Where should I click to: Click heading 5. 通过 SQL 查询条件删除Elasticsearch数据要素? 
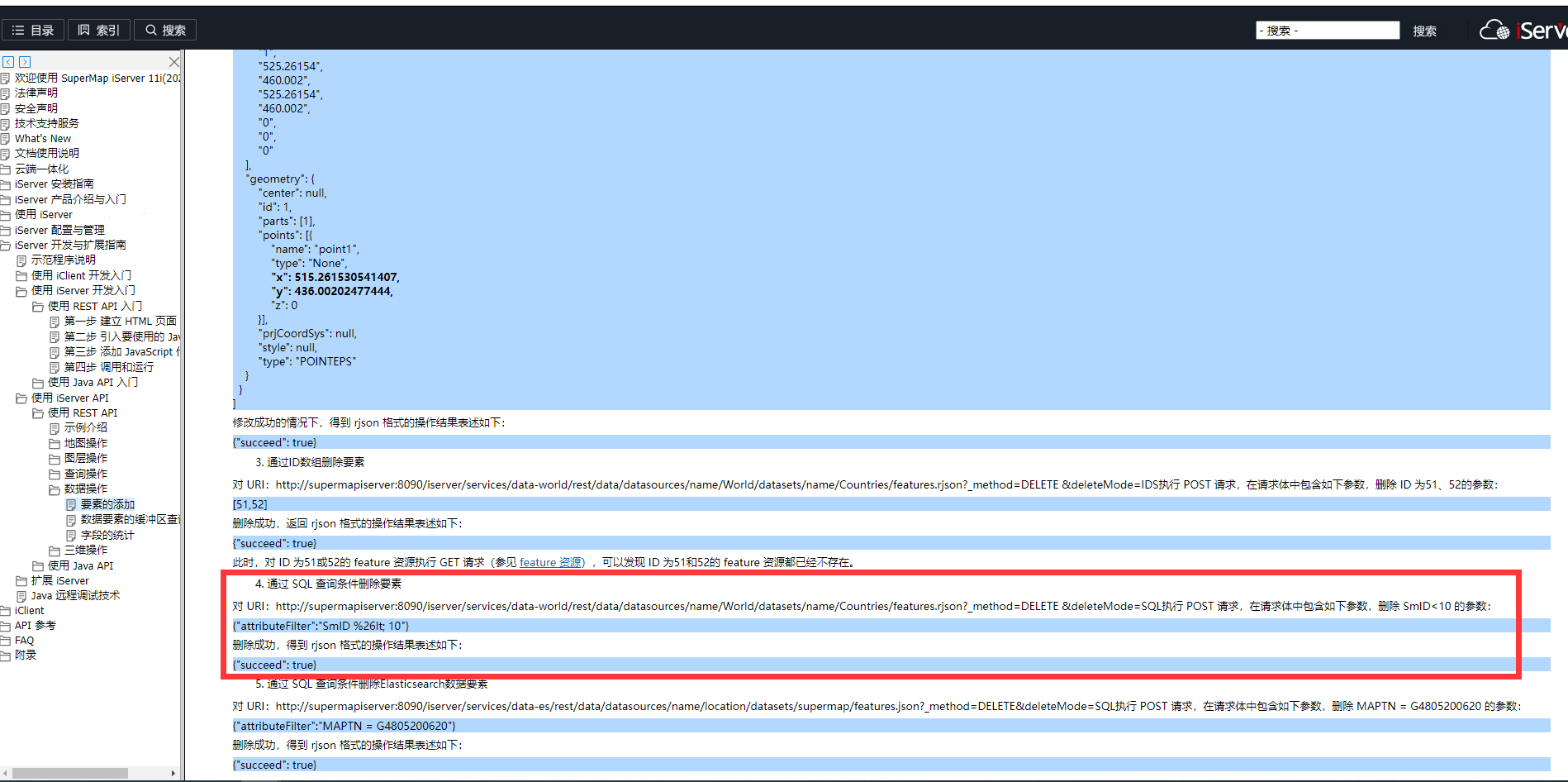coord(372,684)
